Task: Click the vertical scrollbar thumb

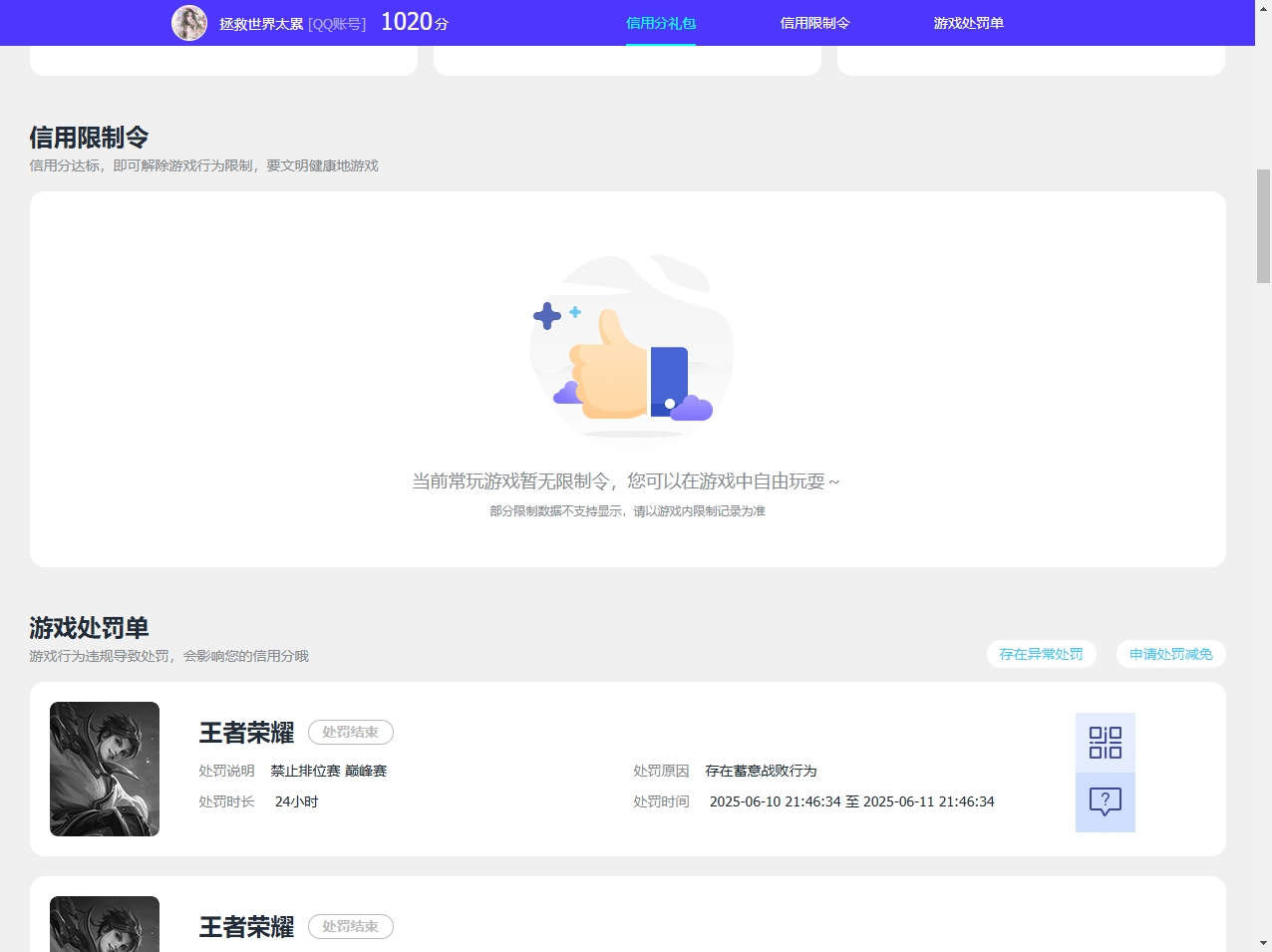Action: [1263, 226]
